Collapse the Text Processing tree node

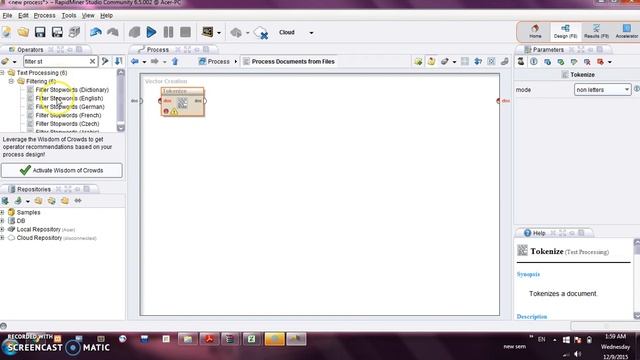pos(2,73)
